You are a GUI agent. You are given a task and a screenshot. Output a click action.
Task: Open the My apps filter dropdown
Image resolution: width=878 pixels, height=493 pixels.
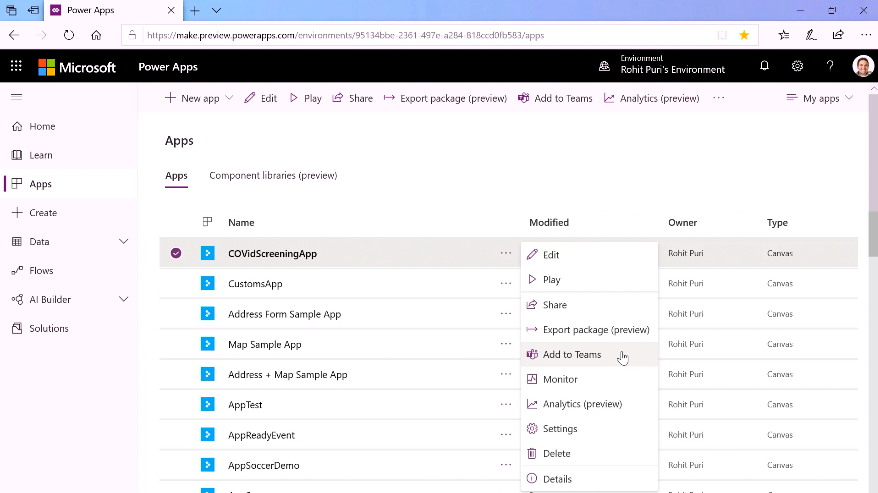pos(820,98)
